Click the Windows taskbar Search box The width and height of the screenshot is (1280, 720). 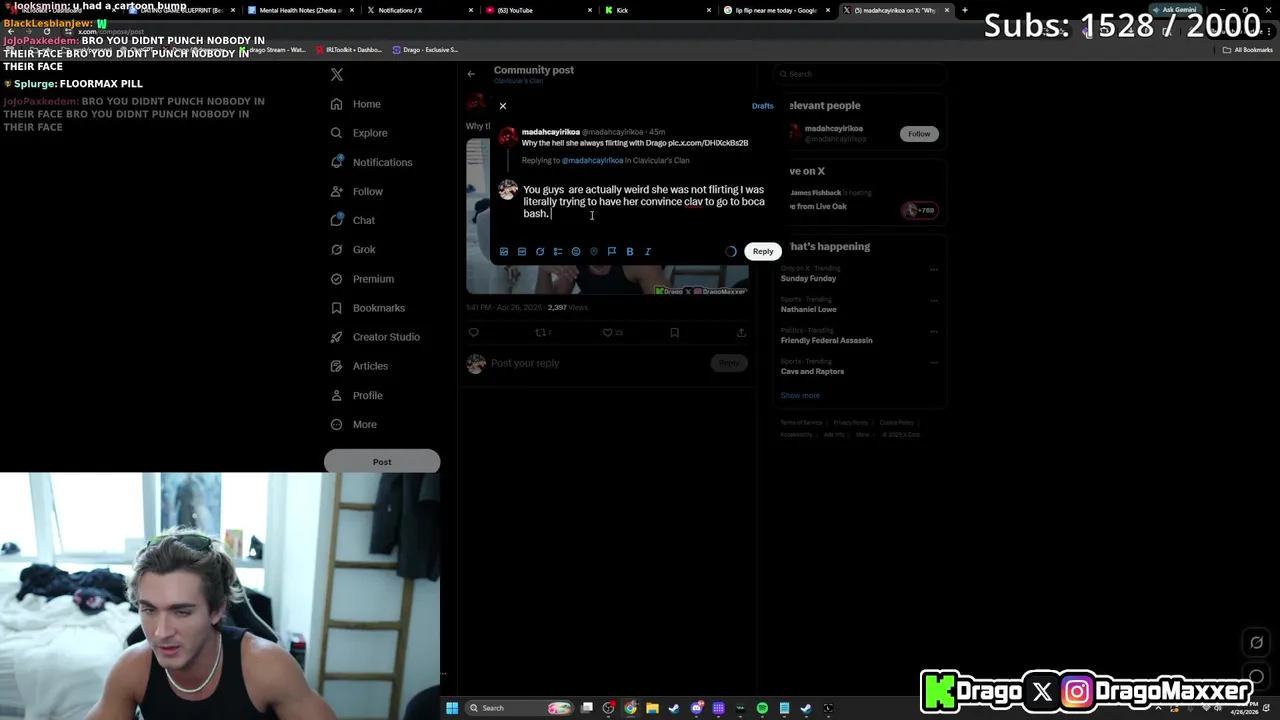(x=521, y=708)
